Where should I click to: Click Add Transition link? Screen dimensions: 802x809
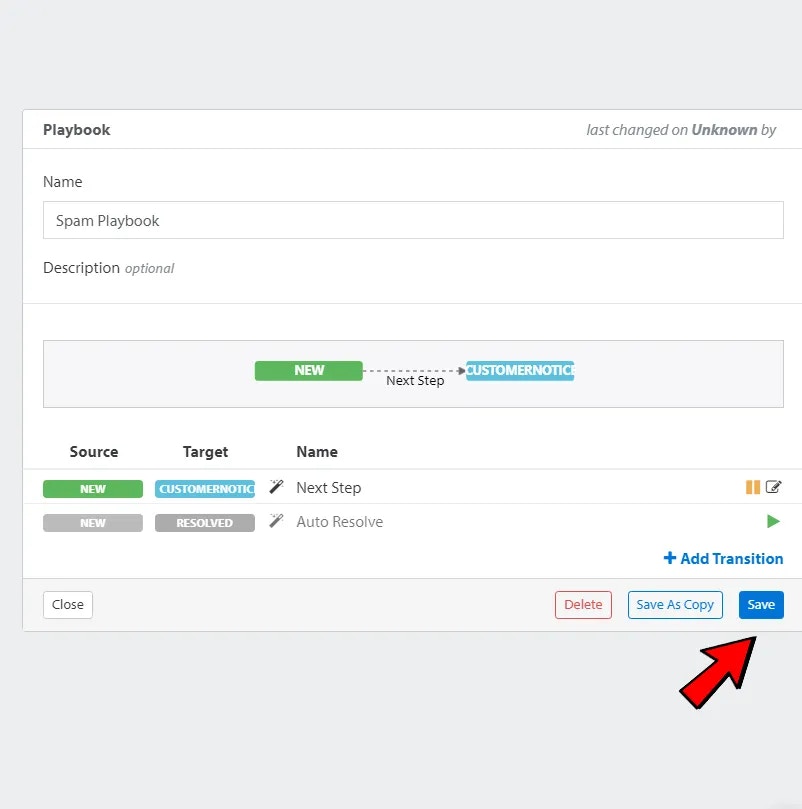[724, 558]
